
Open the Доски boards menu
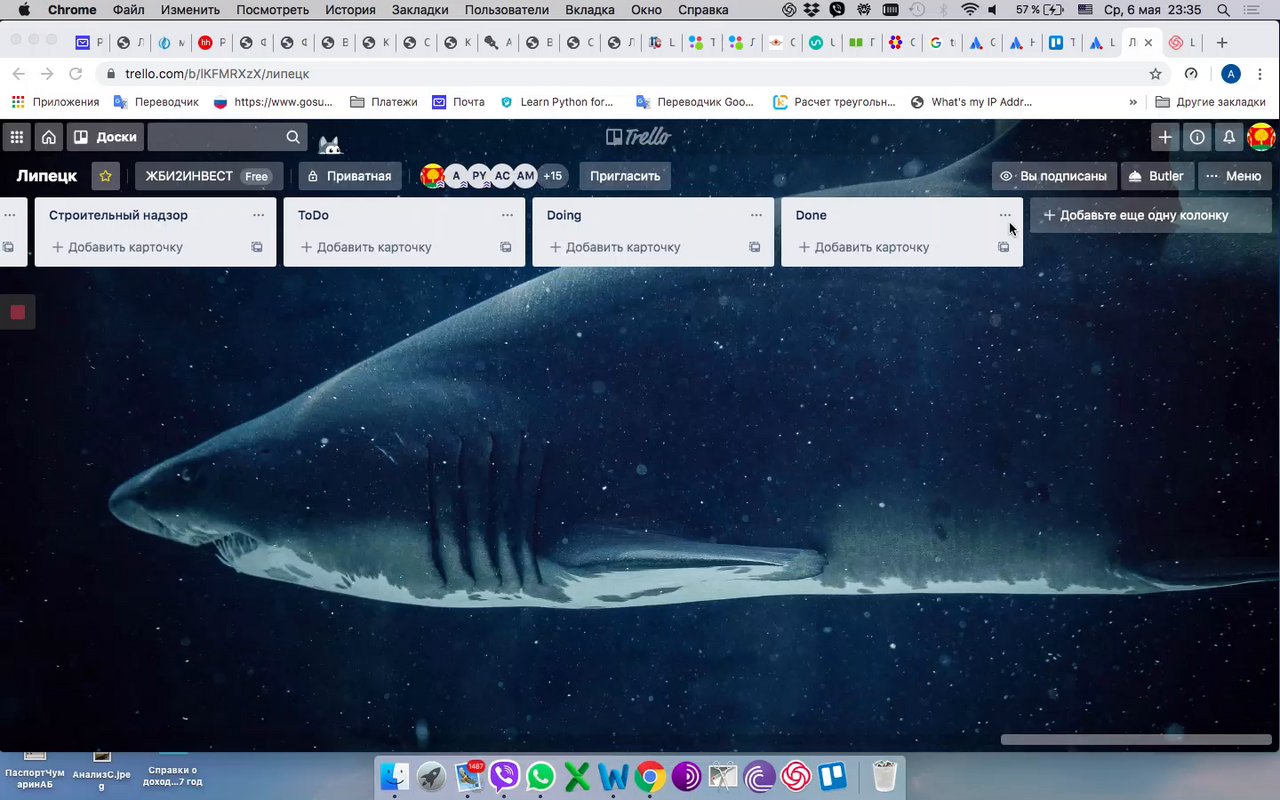point(105,137)
